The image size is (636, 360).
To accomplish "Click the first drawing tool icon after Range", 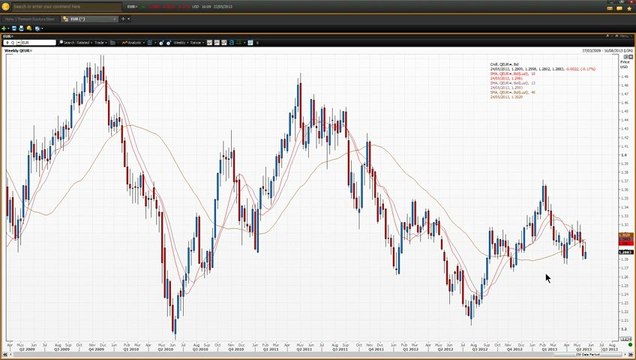I will point(210,43).
